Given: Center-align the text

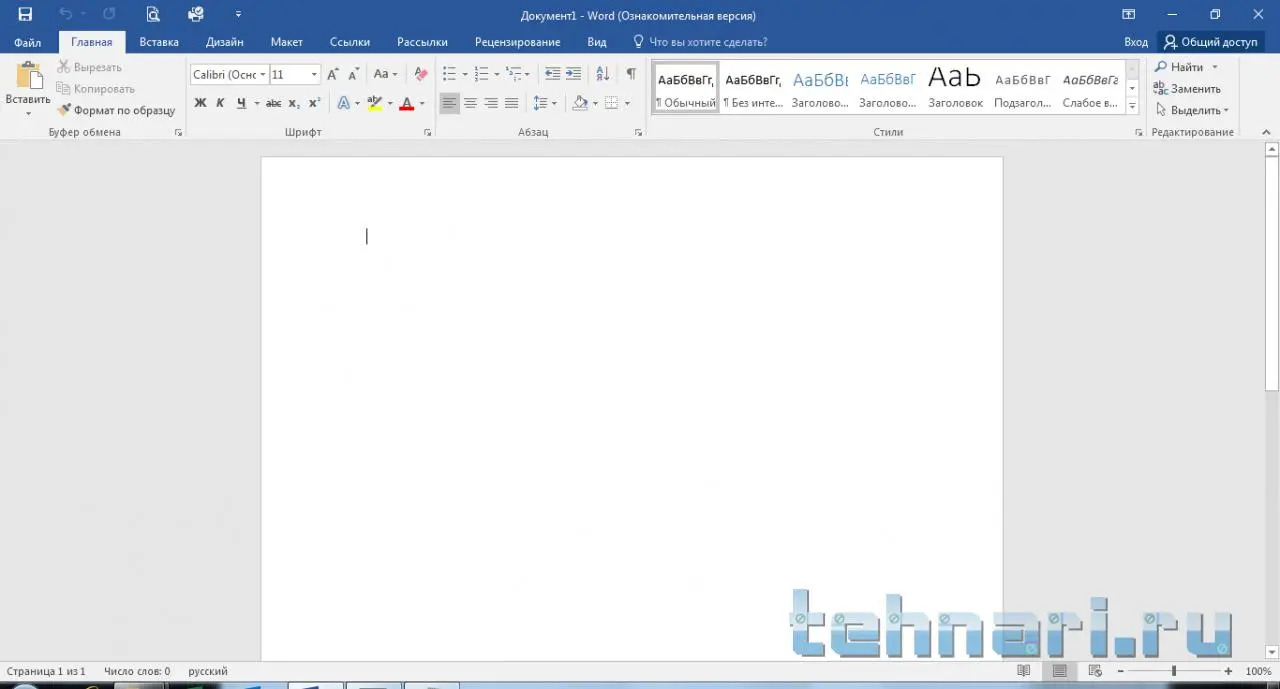Looking at the screenshot, I should tap(470, 103).
